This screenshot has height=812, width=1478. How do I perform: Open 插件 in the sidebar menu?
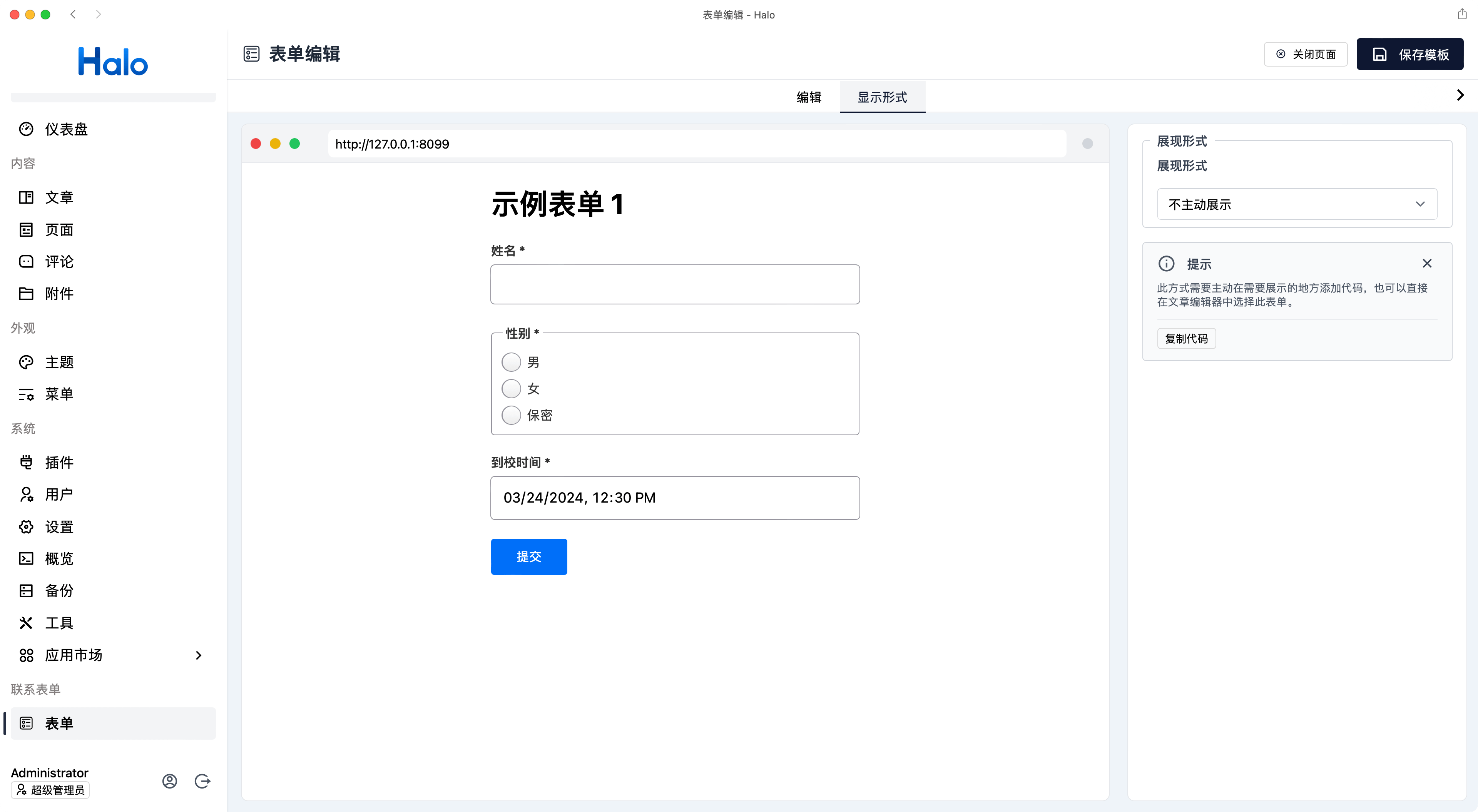pyautogui.click(x=113, y=463)
